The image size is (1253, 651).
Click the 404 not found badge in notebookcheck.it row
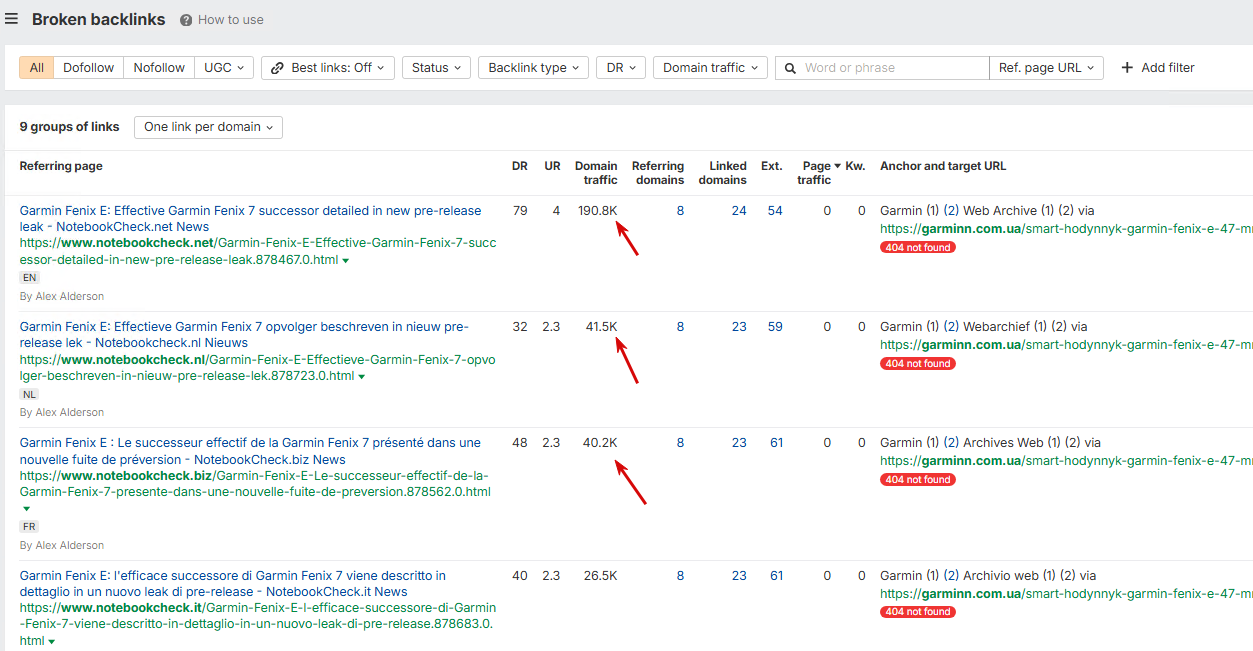click(x=917, y=612)
